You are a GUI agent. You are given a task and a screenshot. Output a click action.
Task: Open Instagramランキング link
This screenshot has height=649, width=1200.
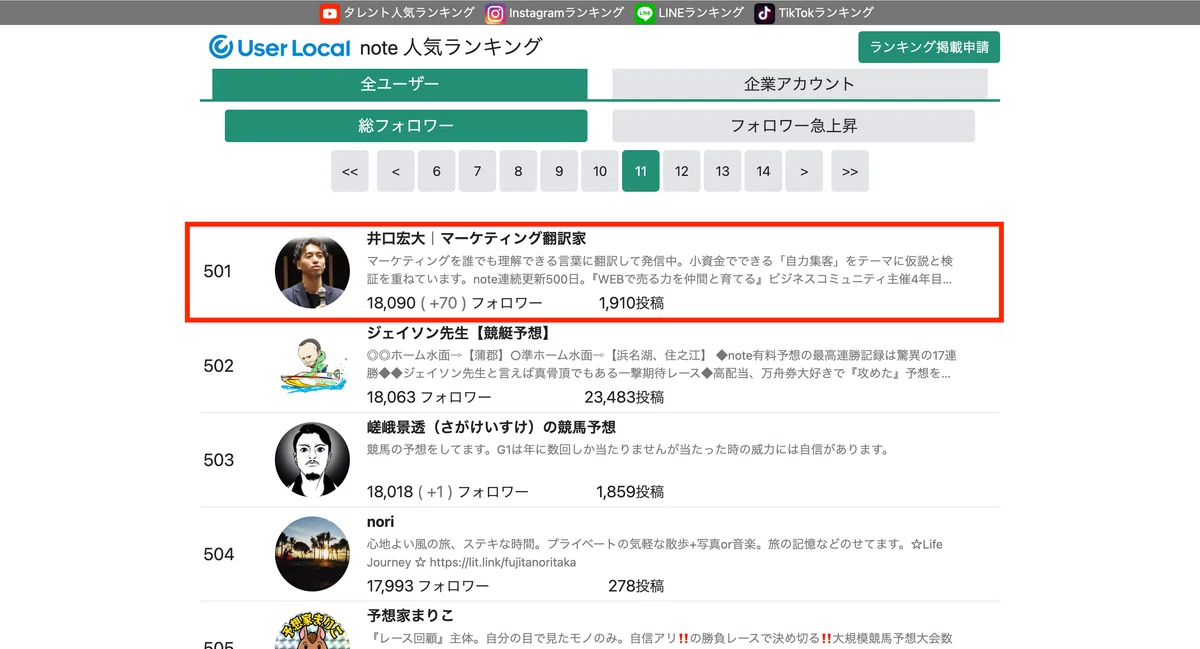tap(566, 13)
